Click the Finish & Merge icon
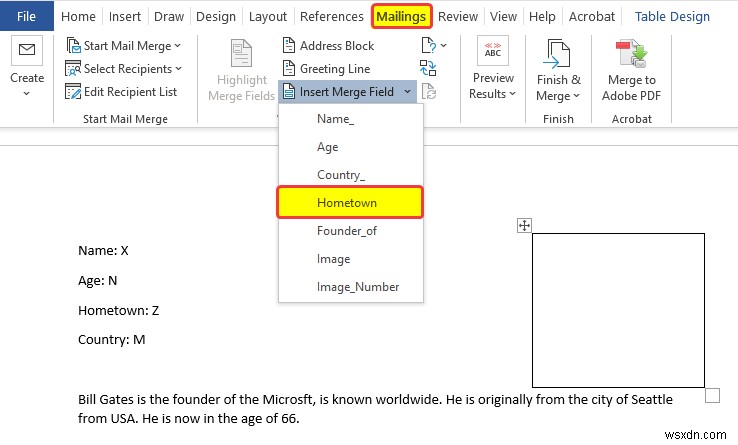The width and height of the screenshot is (738, 445). click(x=558, y=53)
